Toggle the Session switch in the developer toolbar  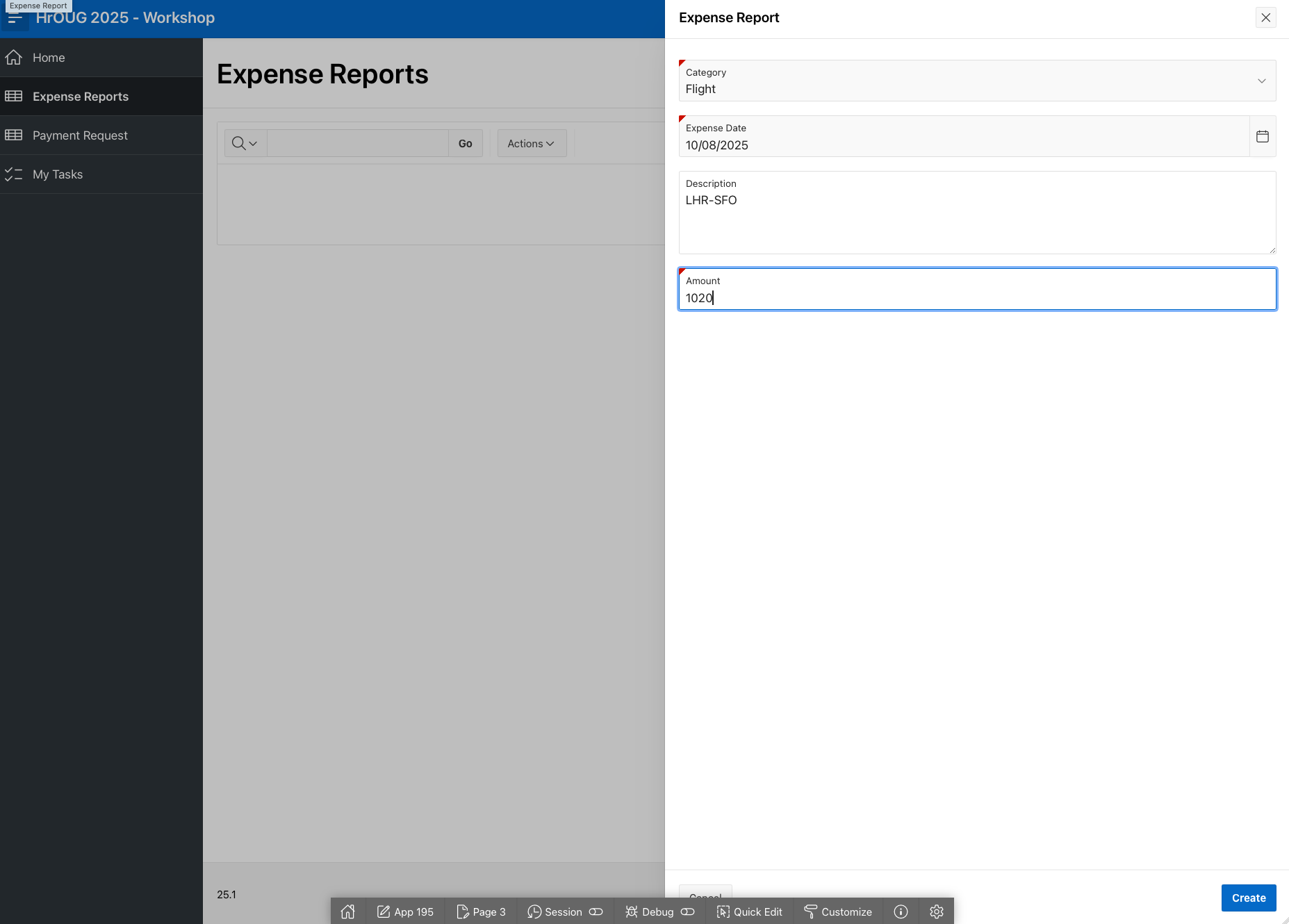click(x=596, y=911)
